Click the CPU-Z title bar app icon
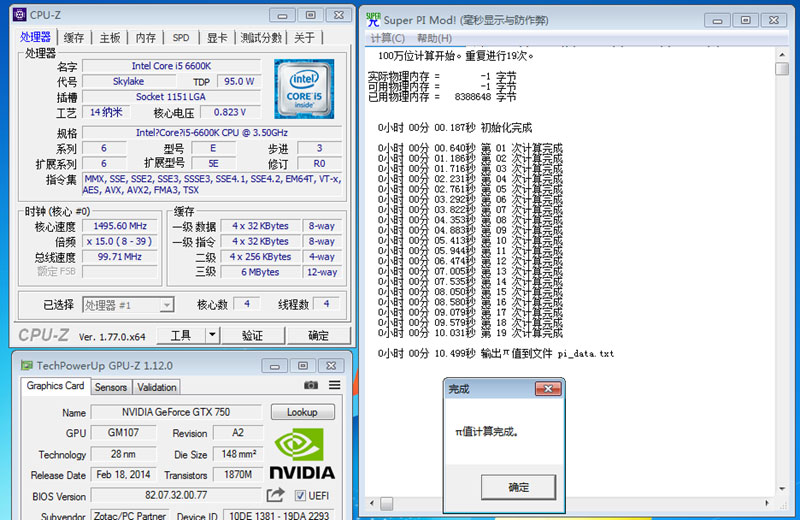 coord(19,15)
